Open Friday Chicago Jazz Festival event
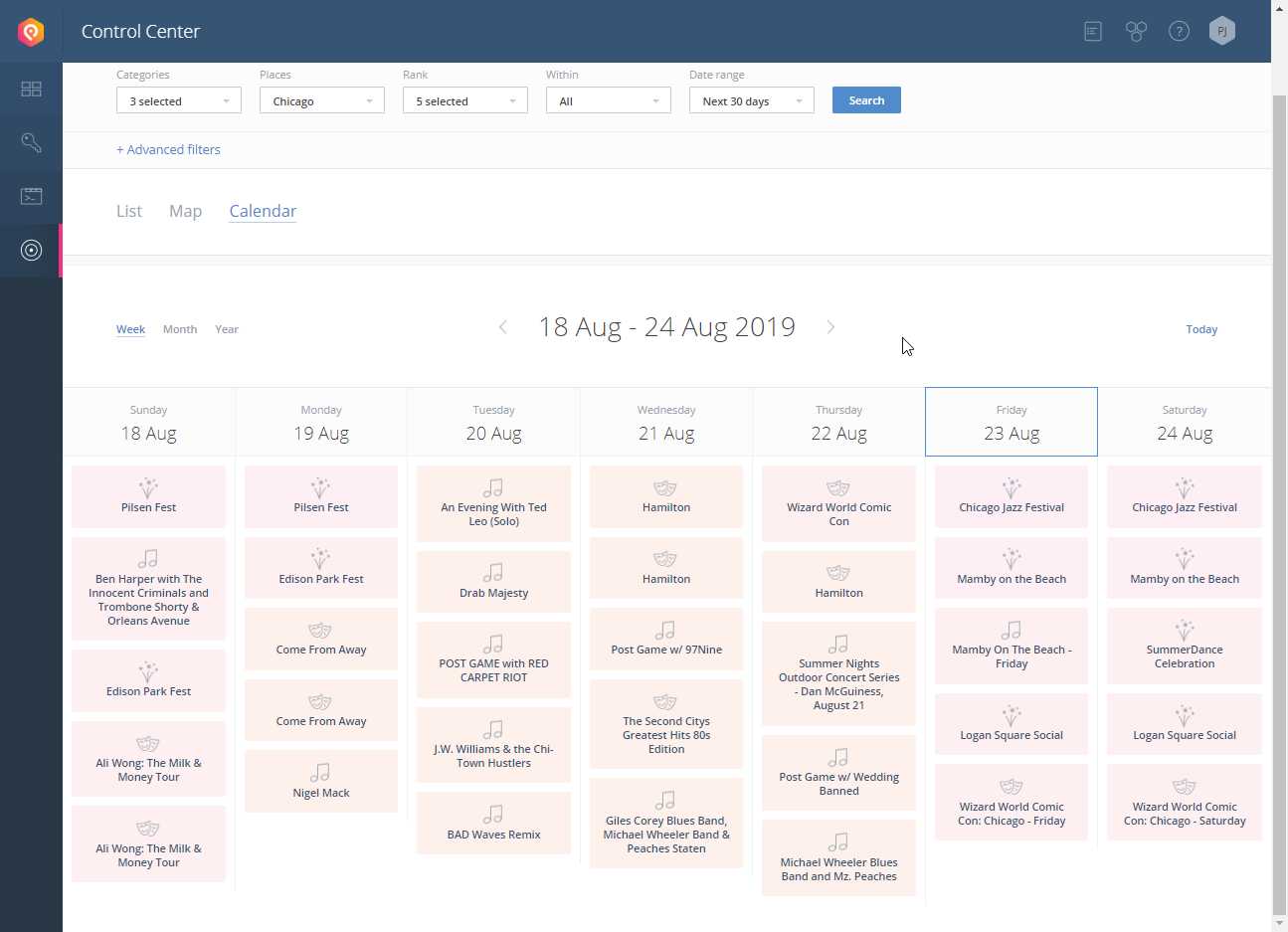This screenshot has width=1288, height=932. click(1012, 496)
